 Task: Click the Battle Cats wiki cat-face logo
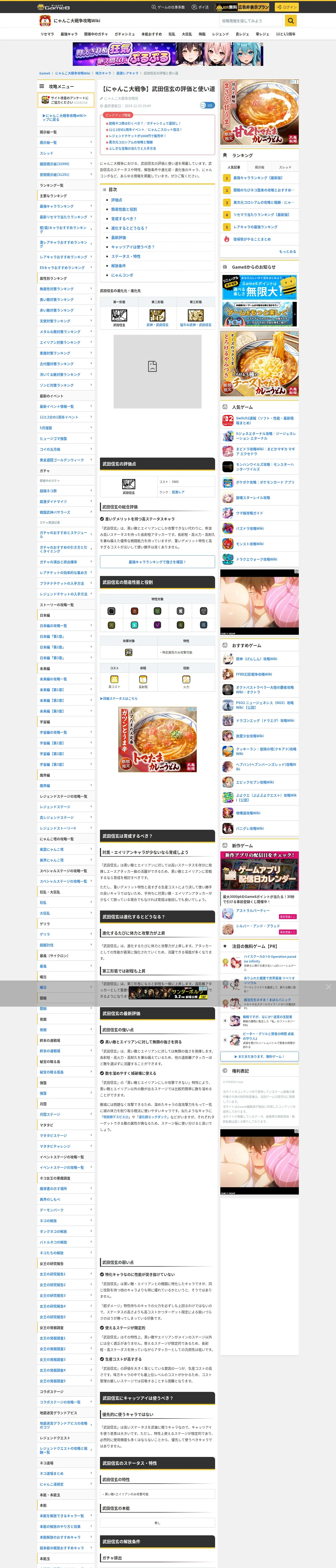(x=44, y=21)
